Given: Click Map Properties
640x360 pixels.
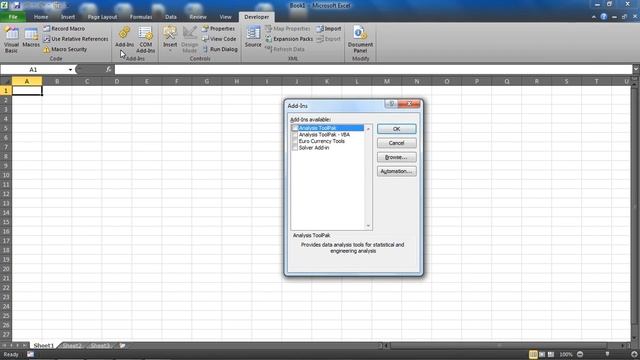Looking at the screenshot, I should 287,29.
